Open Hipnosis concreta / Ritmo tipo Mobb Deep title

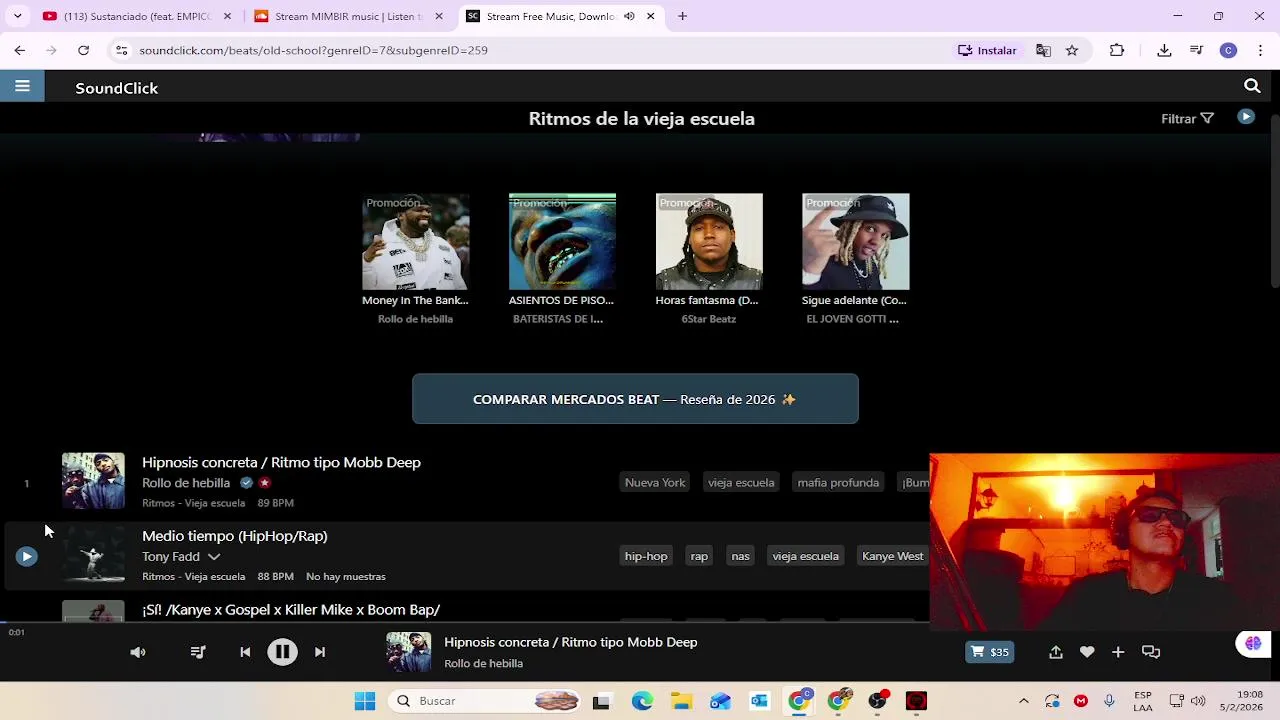281,462
